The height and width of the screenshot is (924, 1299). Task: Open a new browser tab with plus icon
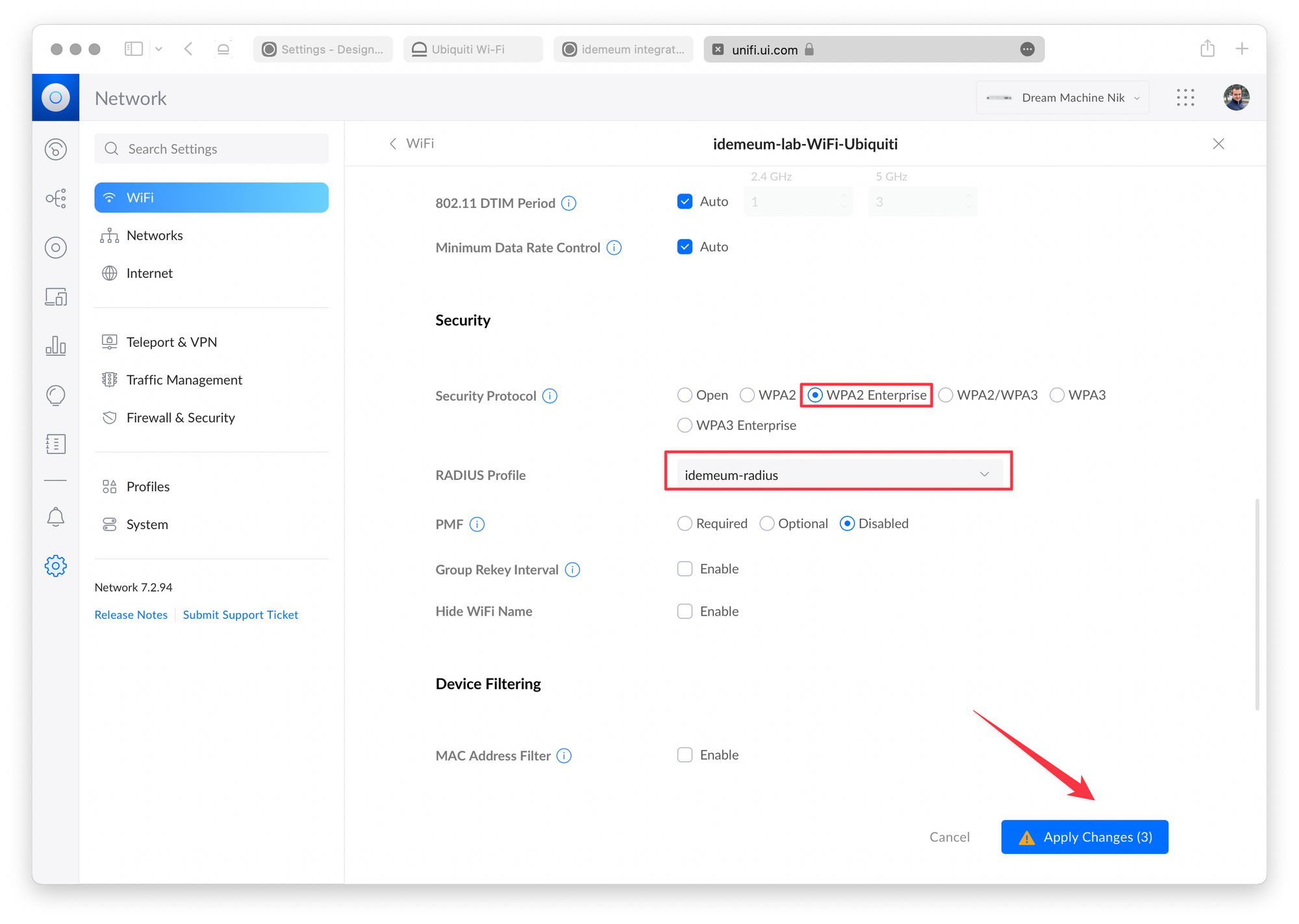pyautogui.click(x=1242, y=49)
